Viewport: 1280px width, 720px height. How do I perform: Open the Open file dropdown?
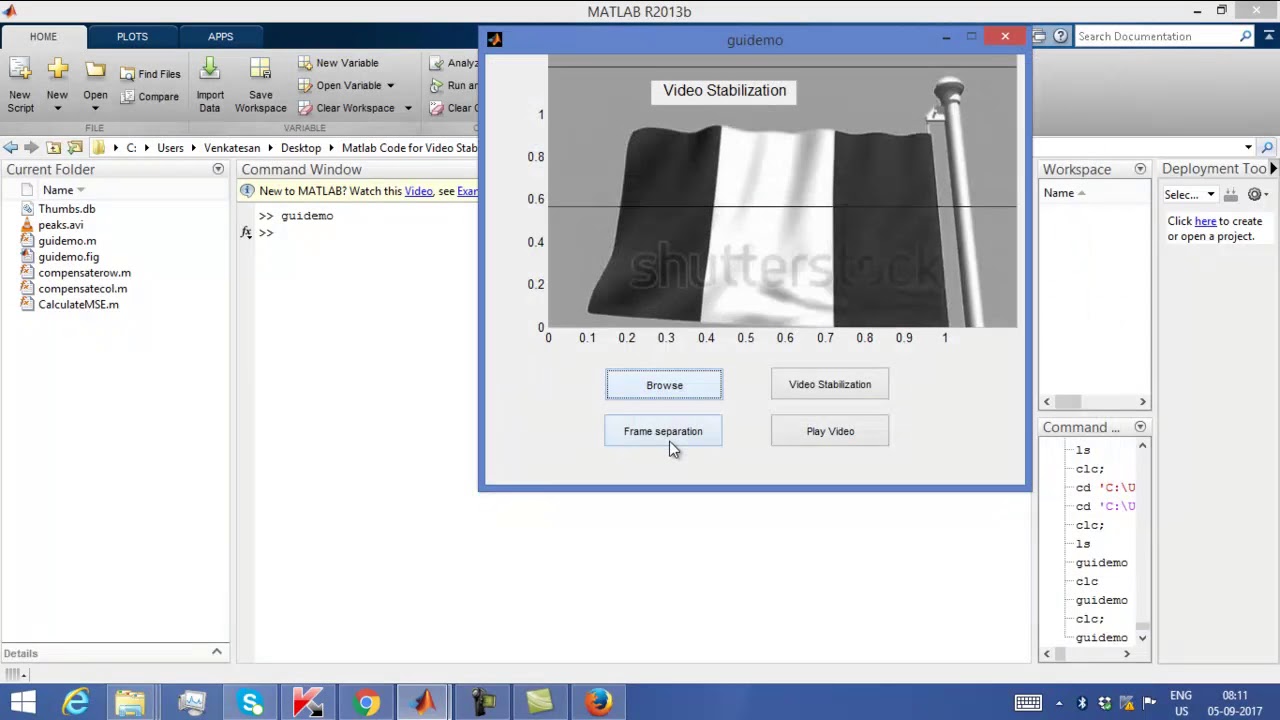pyautogui.click(x=95, y=108)
